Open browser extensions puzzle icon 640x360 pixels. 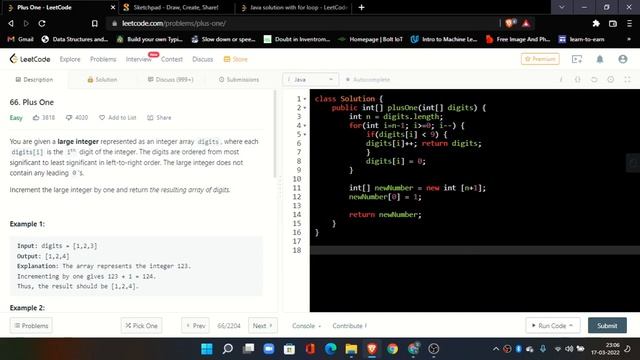coord(596,24)
